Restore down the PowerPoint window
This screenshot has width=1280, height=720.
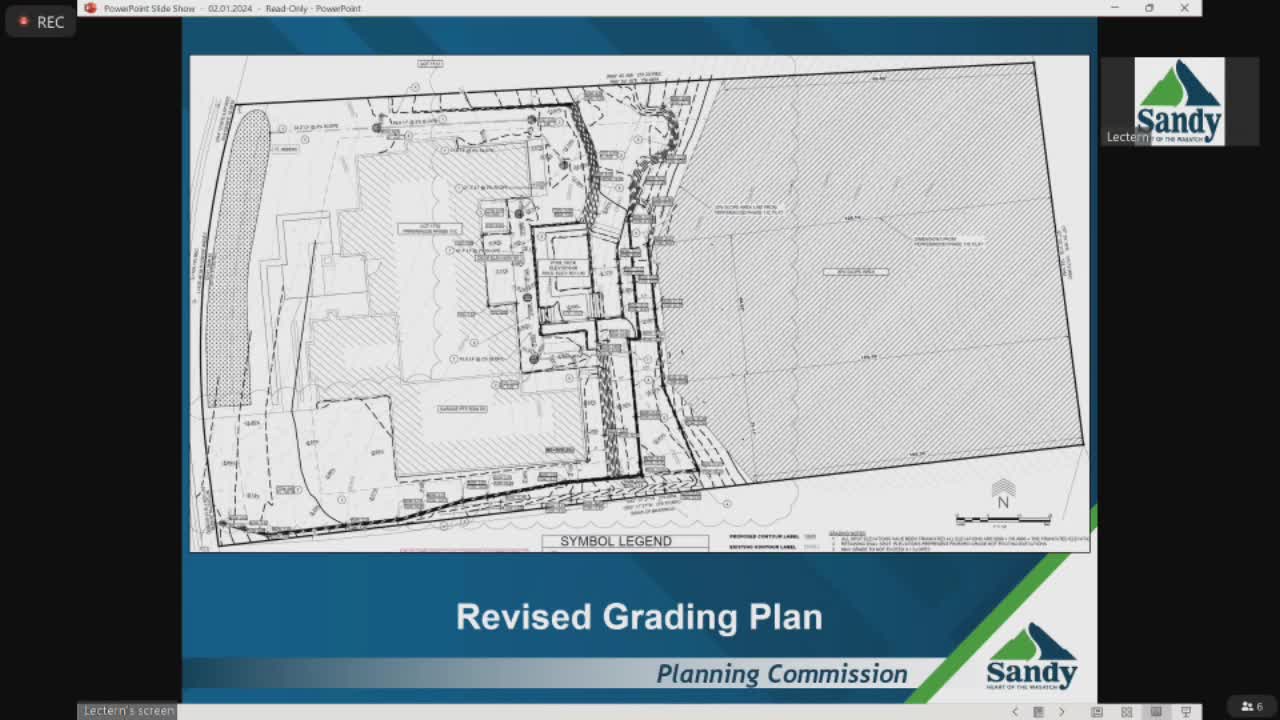(x=1149, y=8)
